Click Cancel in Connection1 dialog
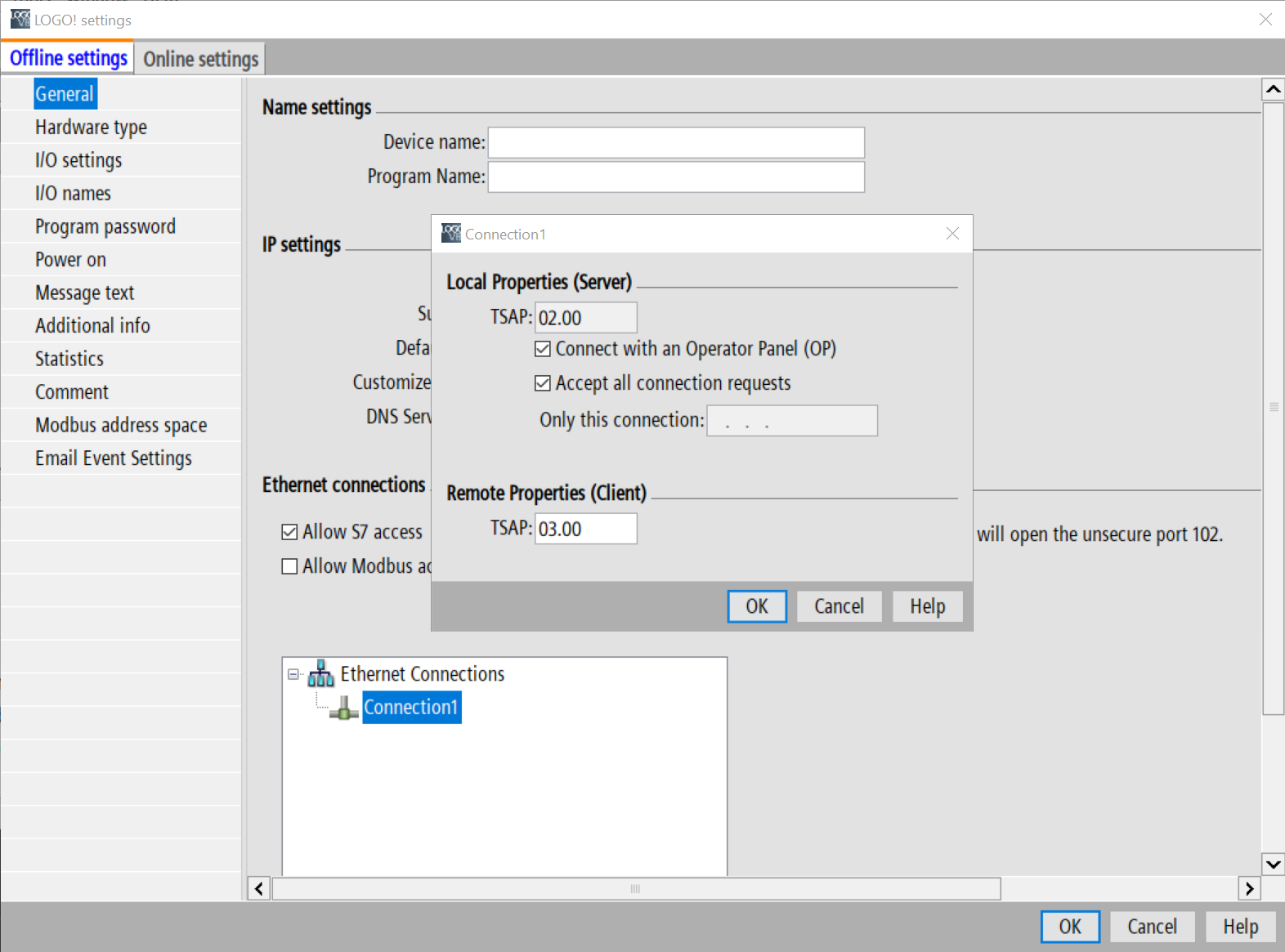The width and height of the screenshot is (1285, 952). click(839, 606)
